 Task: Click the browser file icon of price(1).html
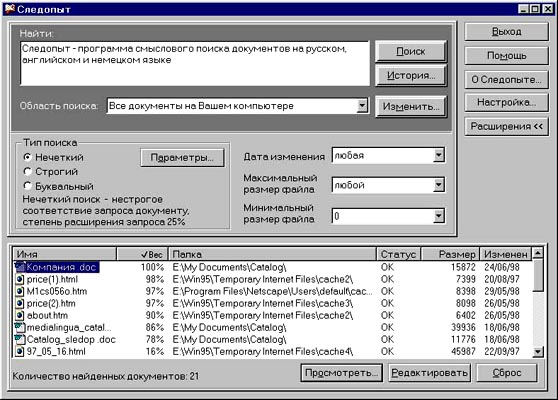(x=20, y=279)
